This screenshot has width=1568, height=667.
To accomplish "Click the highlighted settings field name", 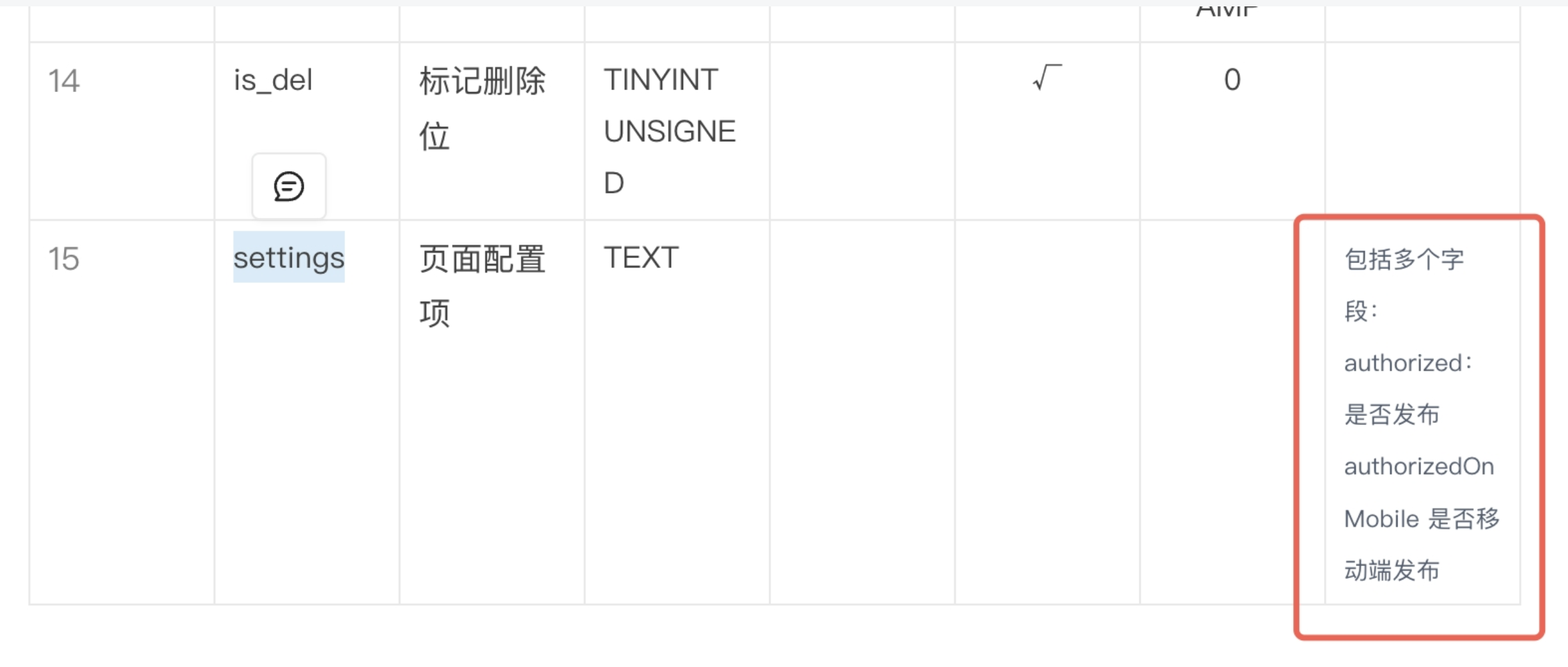I will coord(289,259).
